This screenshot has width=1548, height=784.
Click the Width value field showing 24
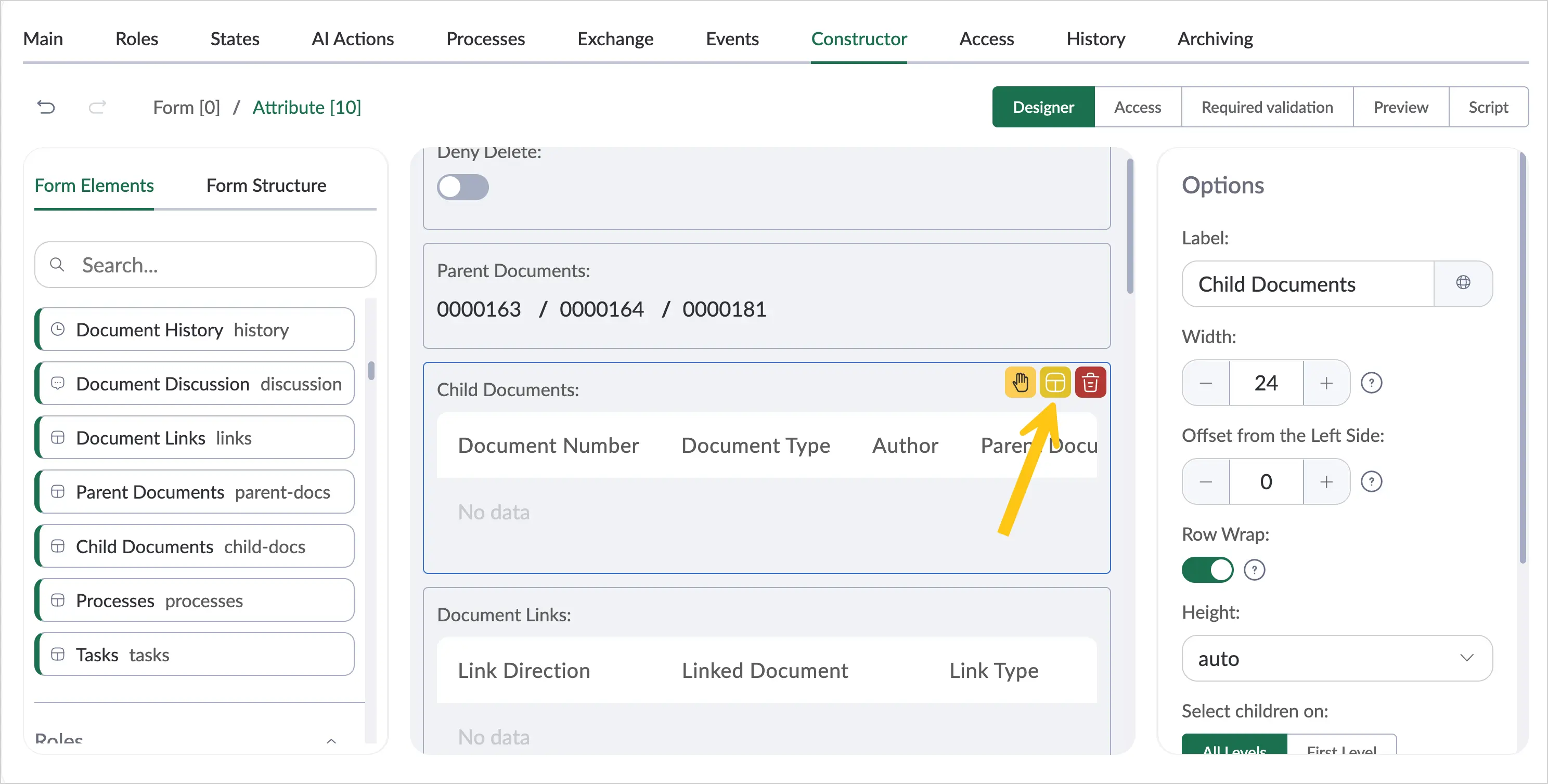click(1266, 383)
